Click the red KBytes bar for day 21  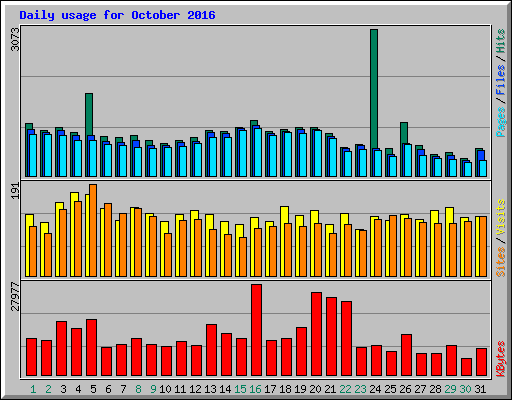coord(331,337)
